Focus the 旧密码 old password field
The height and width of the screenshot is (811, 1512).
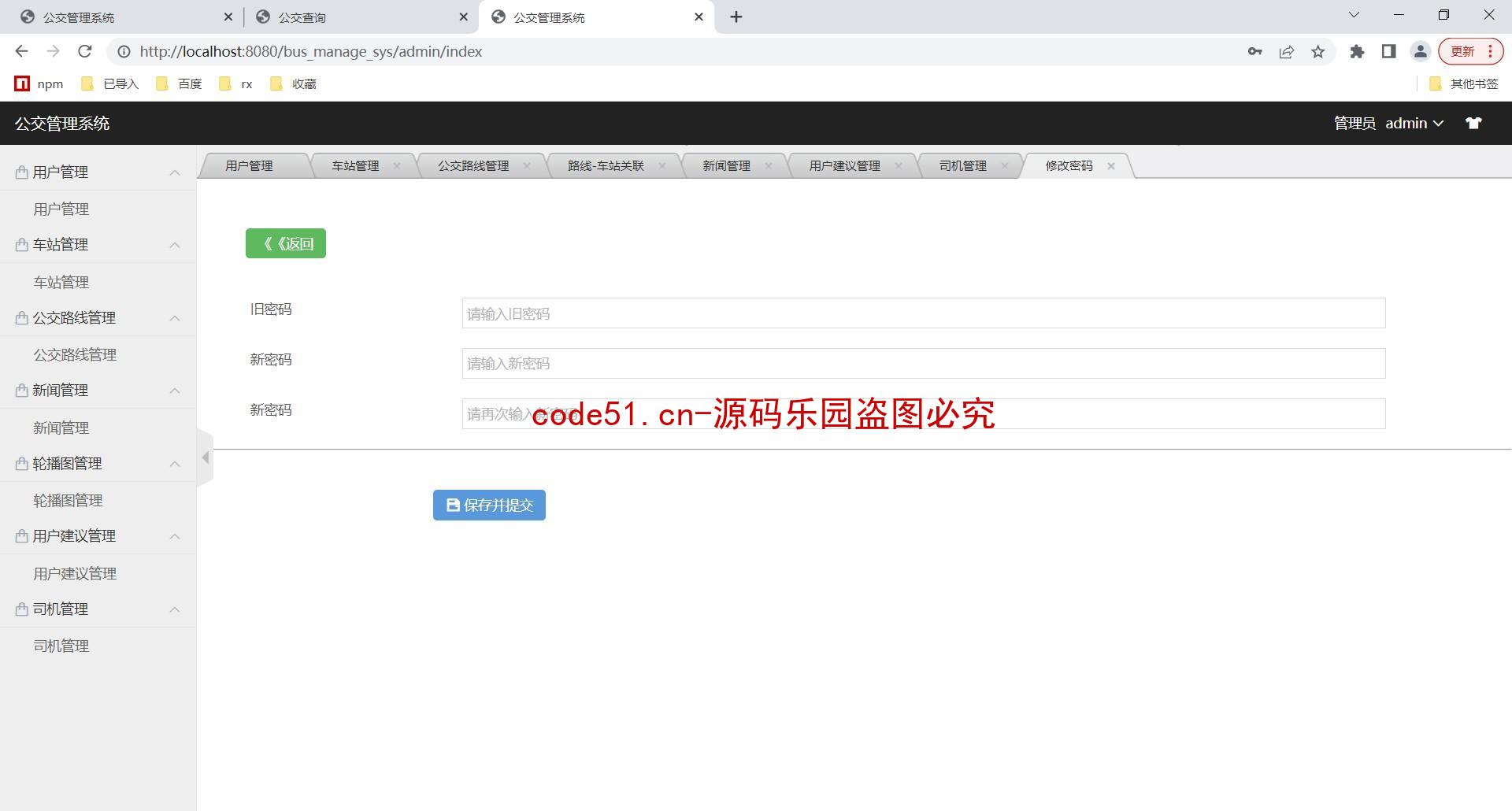[x=923, y=313]
